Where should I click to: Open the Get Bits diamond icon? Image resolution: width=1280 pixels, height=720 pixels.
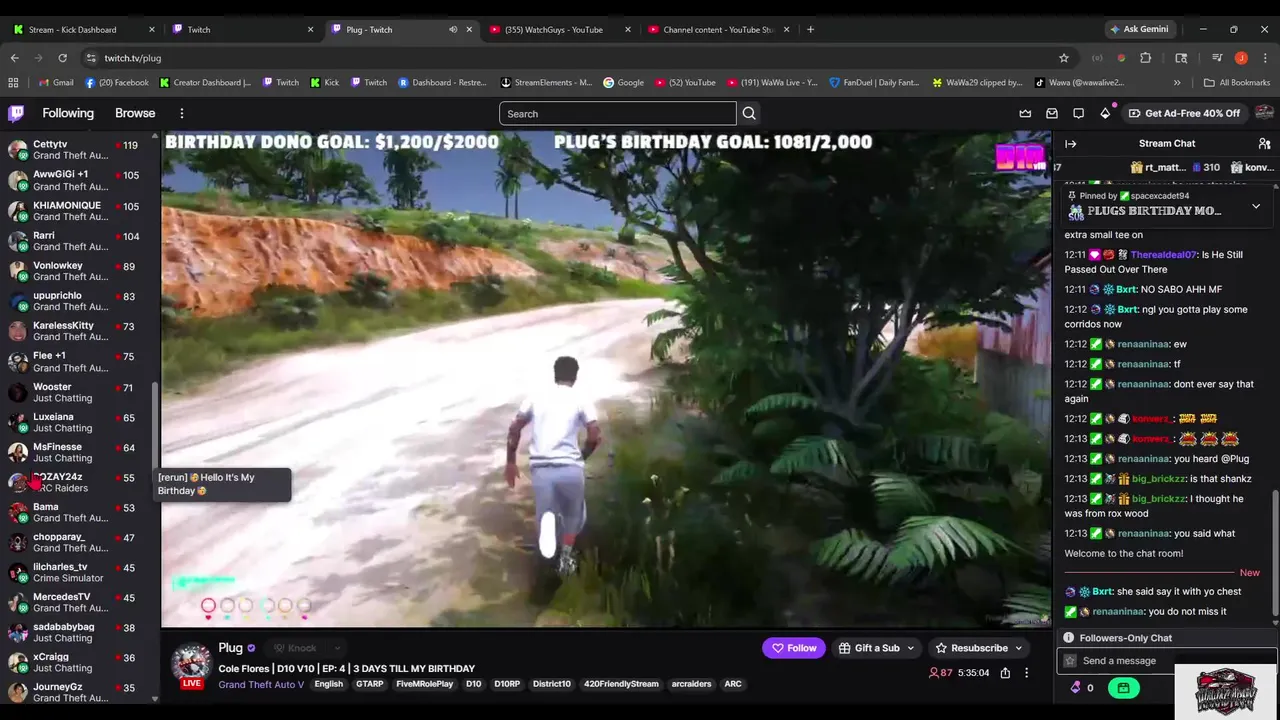coord(1105,113)
